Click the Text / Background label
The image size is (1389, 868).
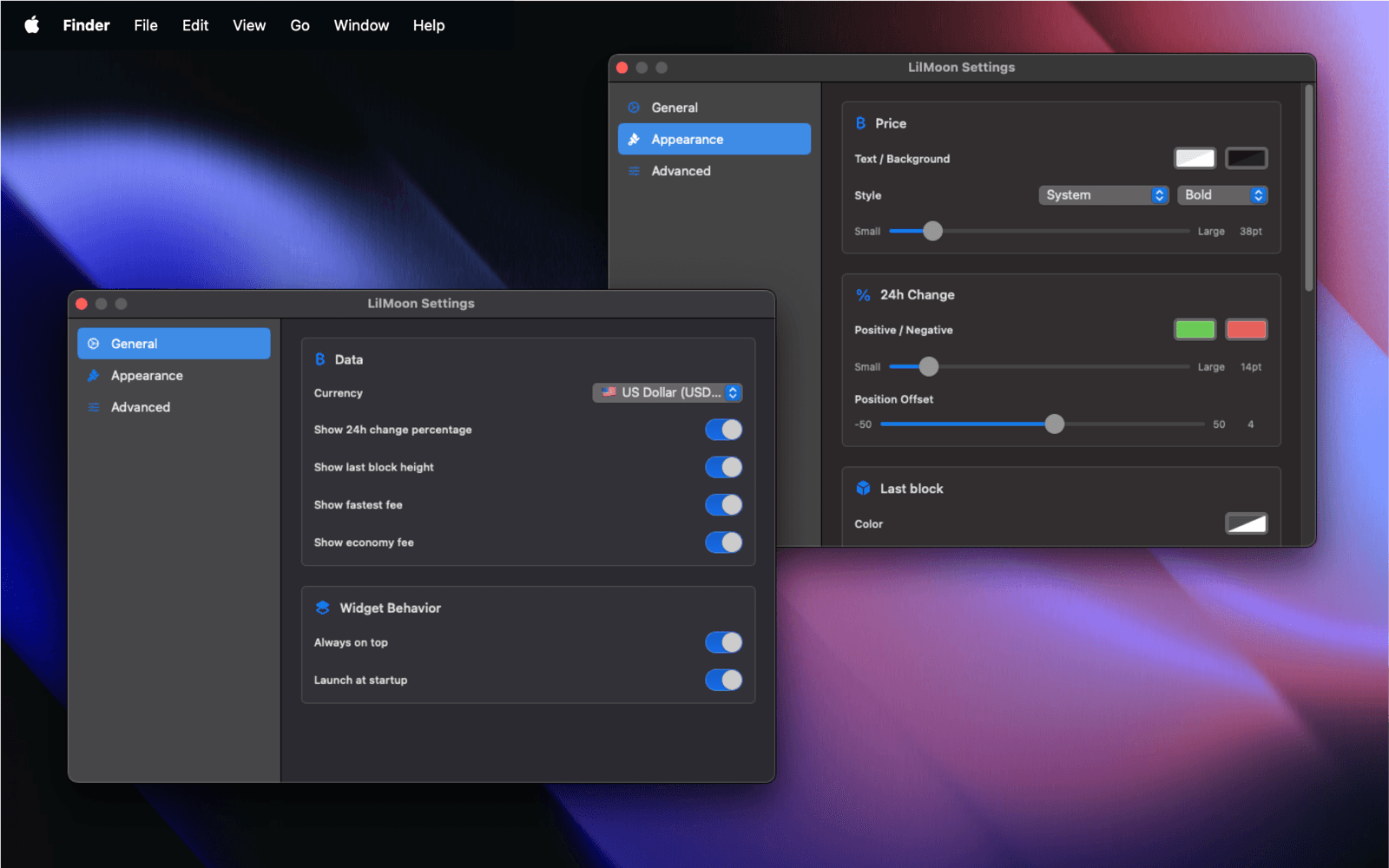click(902, 159)
